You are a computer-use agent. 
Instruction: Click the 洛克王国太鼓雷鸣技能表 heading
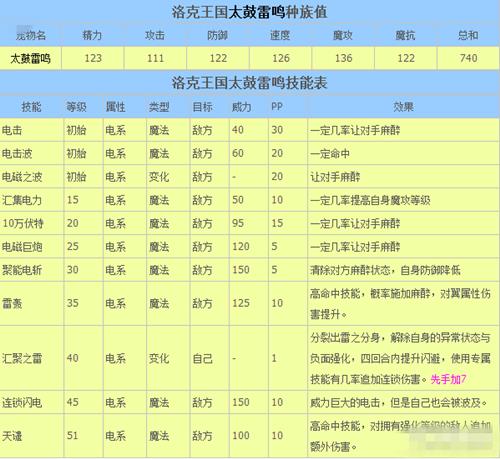pos(249,83)
